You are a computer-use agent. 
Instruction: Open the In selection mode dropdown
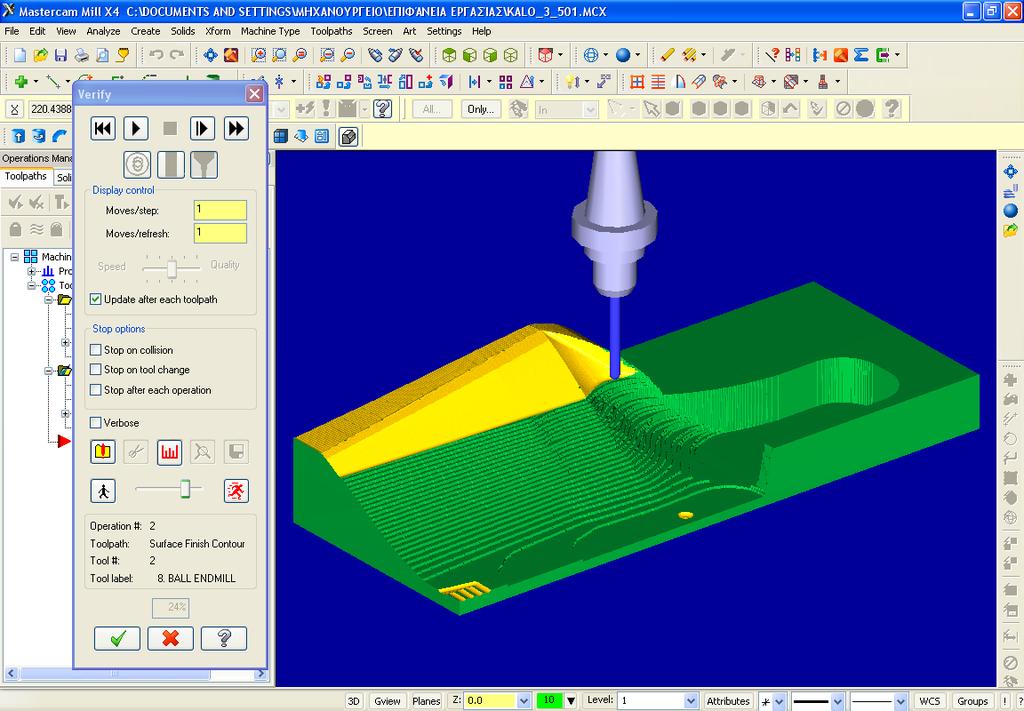(x=590, y=110)
